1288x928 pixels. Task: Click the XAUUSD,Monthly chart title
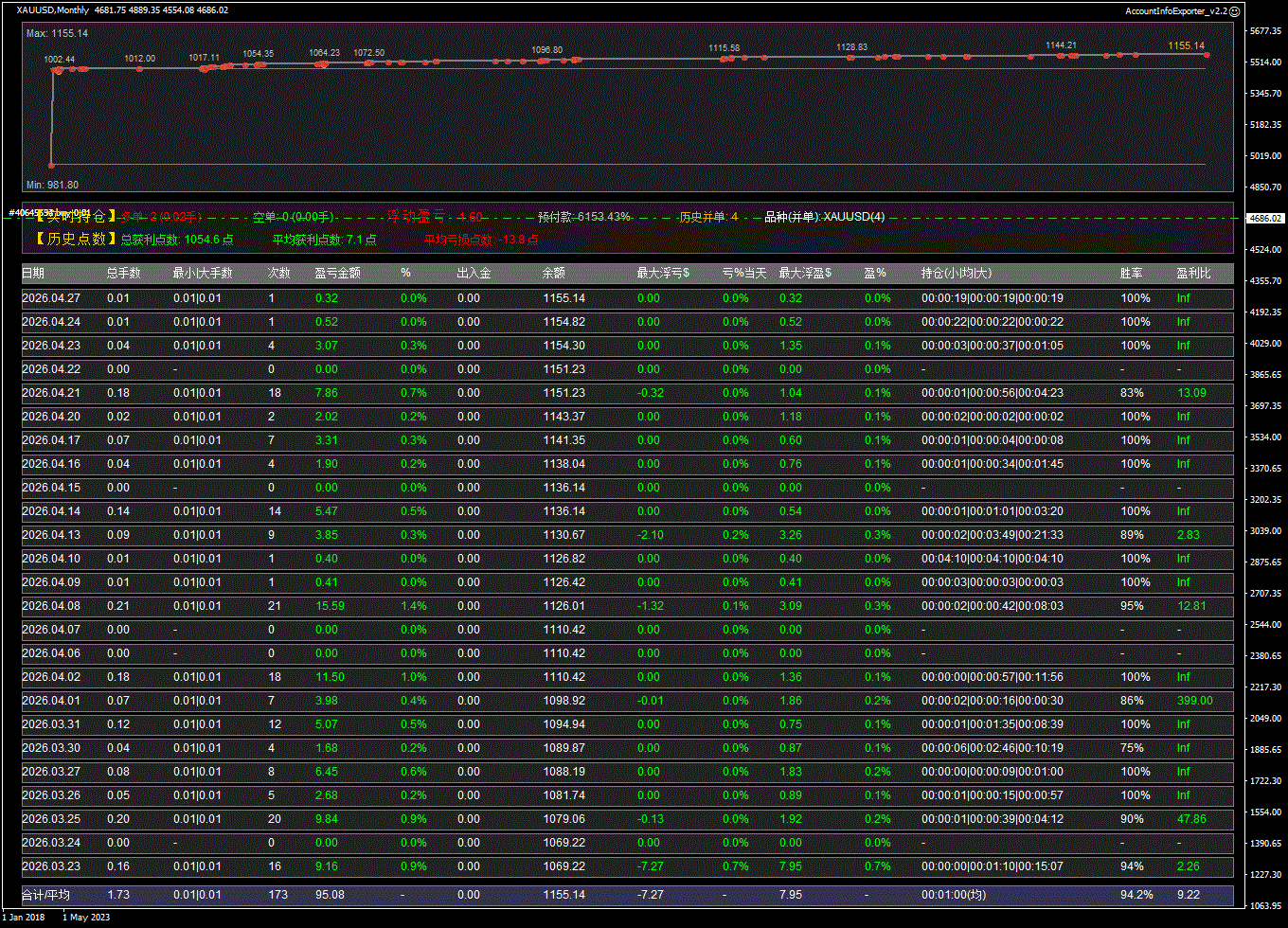[x=53, y=10]
